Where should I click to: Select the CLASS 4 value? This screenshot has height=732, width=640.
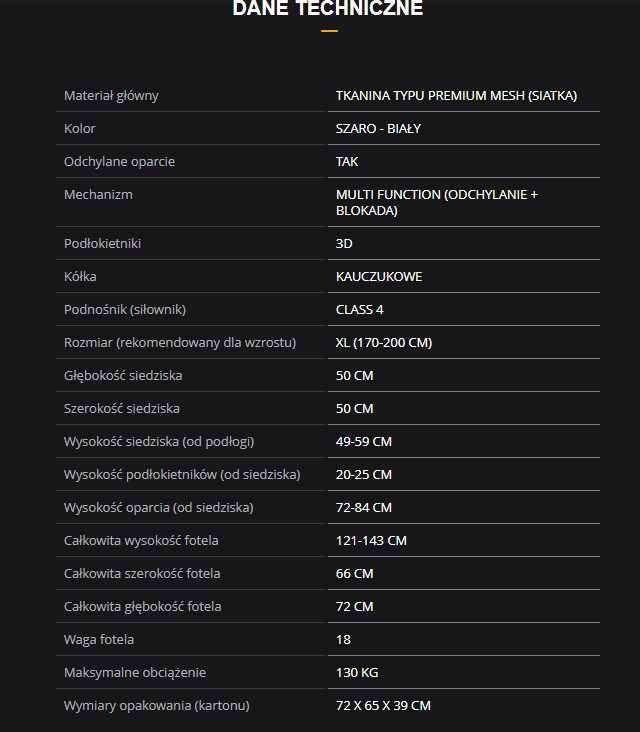pos(360,310)
